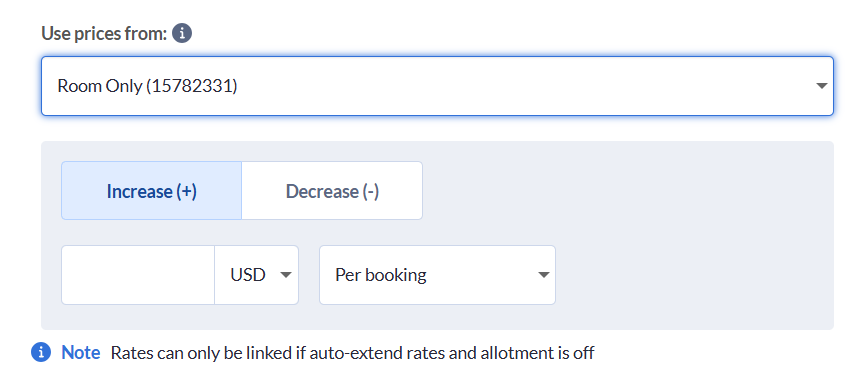
Task: Click the minus sign in Decrease button
Action: point(371,191)
